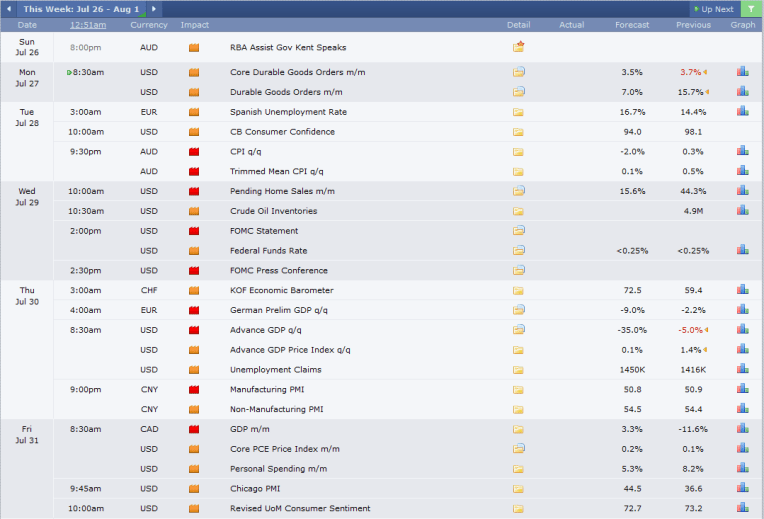This screenshot has height=519, width=764.
Task: Open detail folder for German Prelim GDP q/q
Action: pyautogui.click(x=518, y=310)
